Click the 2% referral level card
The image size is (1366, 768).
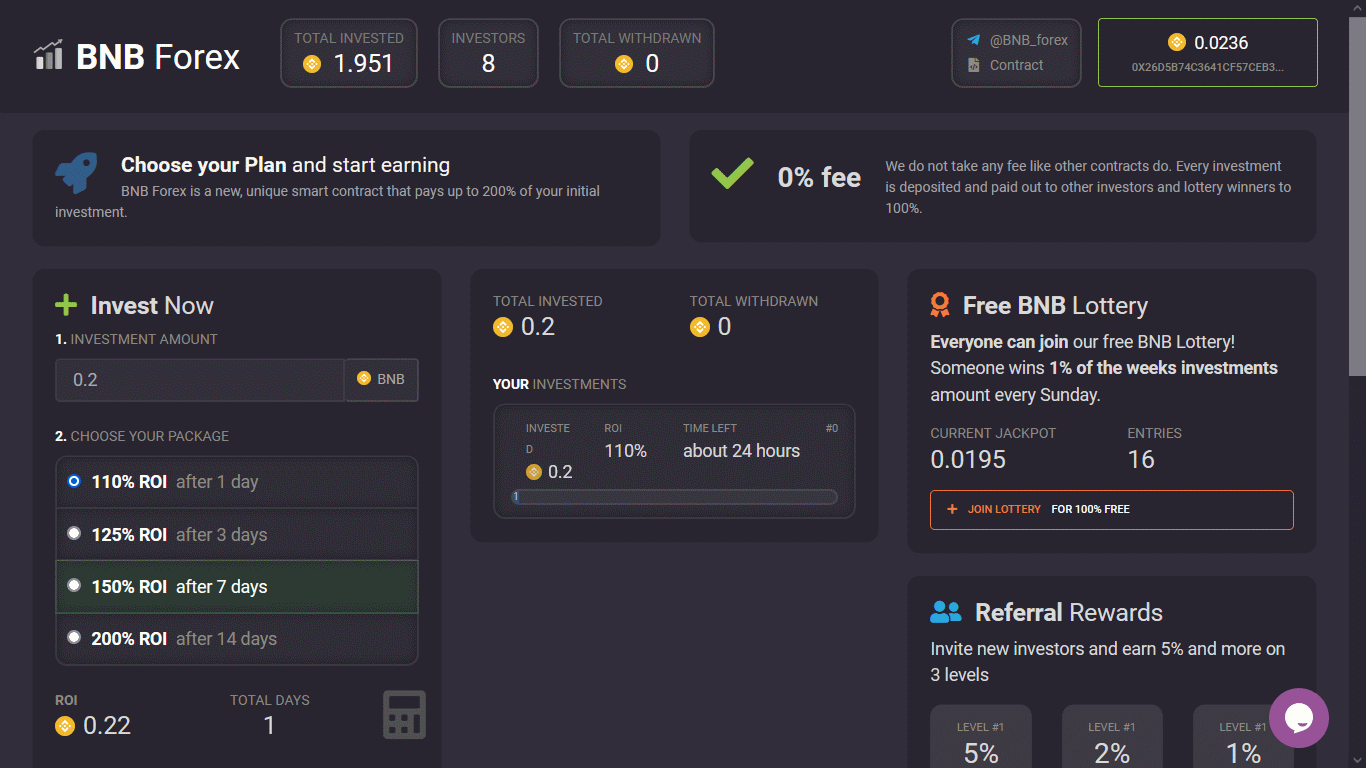click(1112, 738)
